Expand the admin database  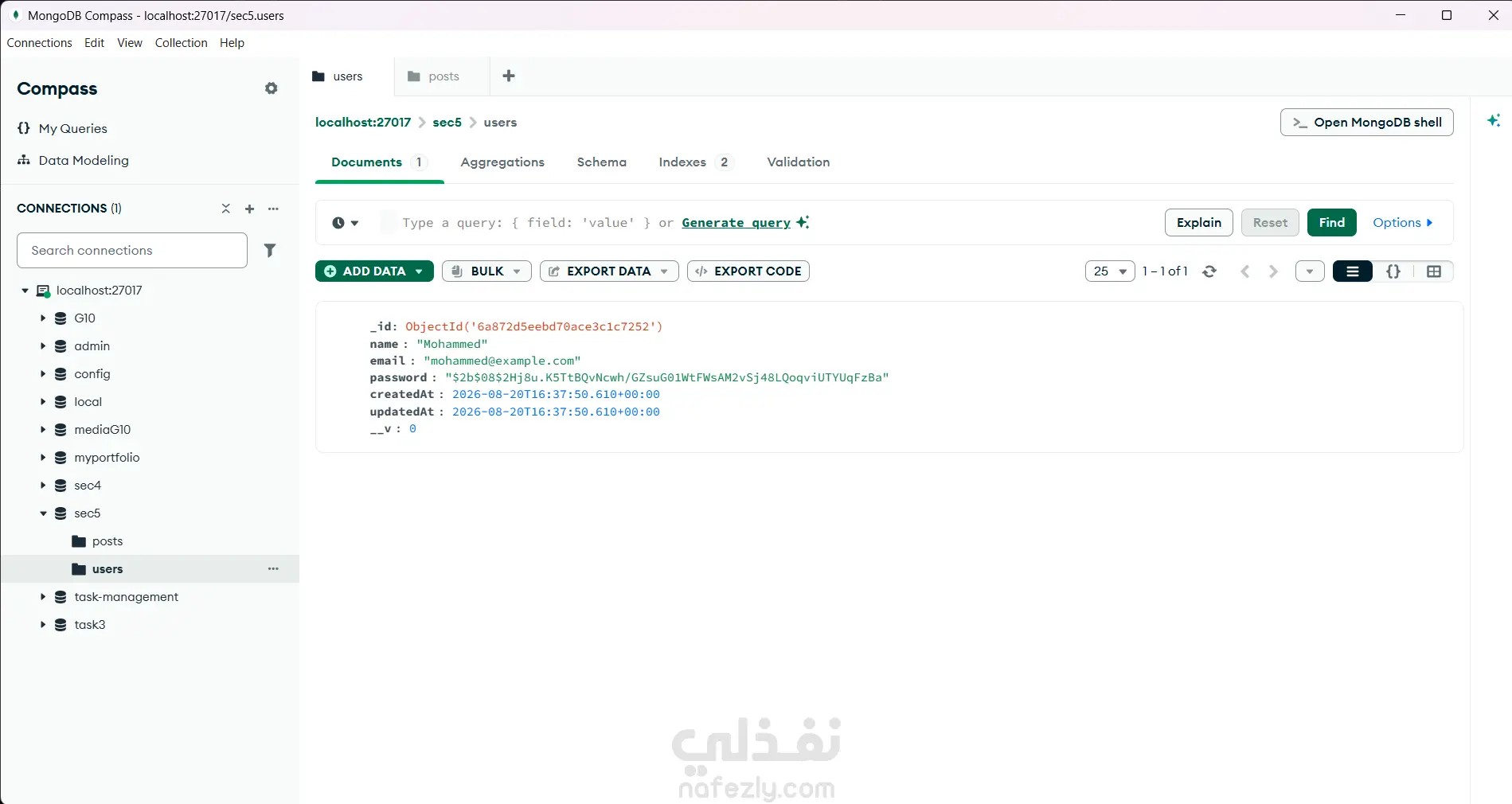(x=43, y=346)
